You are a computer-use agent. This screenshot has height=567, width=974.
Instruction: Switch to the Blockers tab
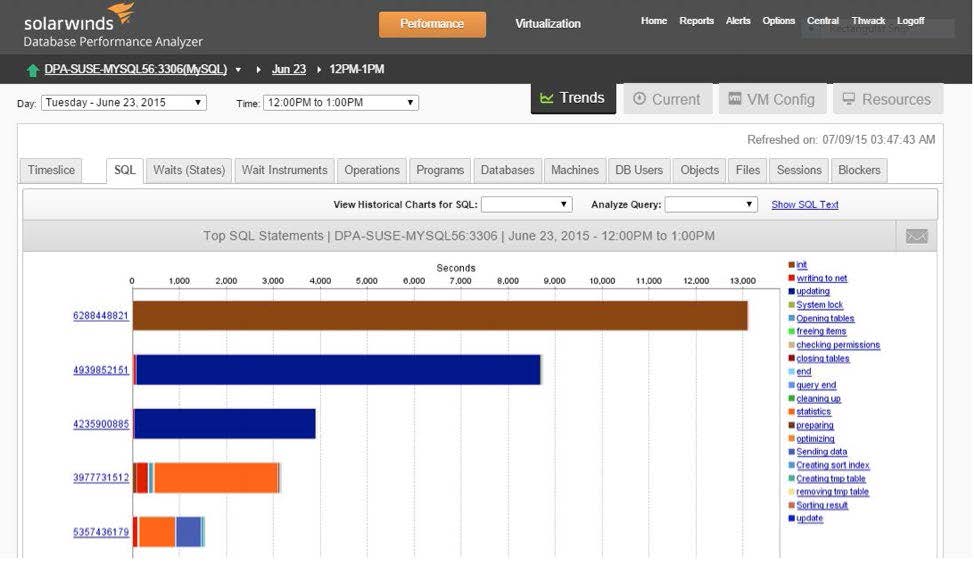[x=859, y=170]
